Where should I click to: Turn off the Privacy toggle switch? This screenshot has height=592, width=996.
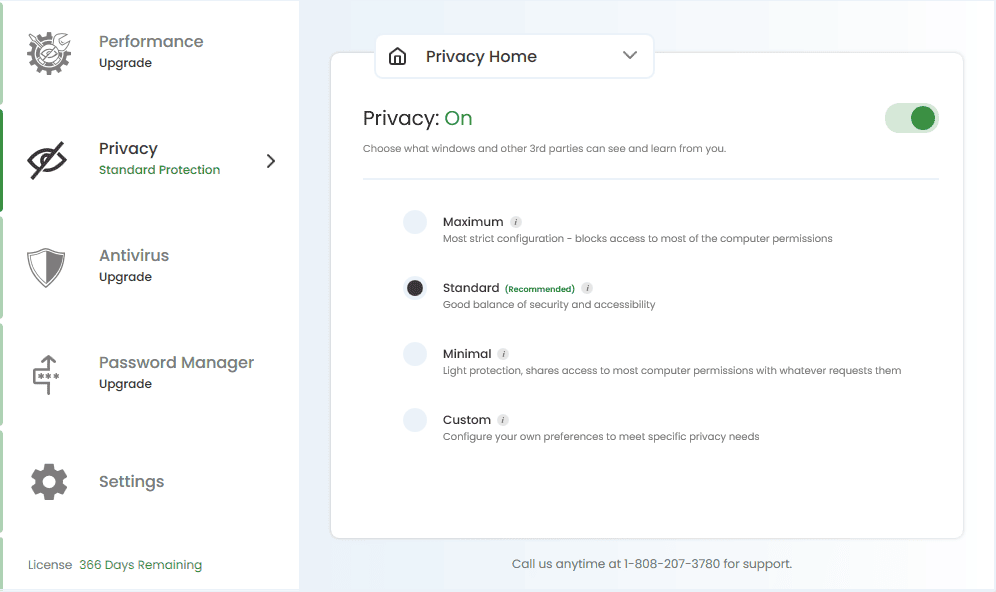(911, 119)
